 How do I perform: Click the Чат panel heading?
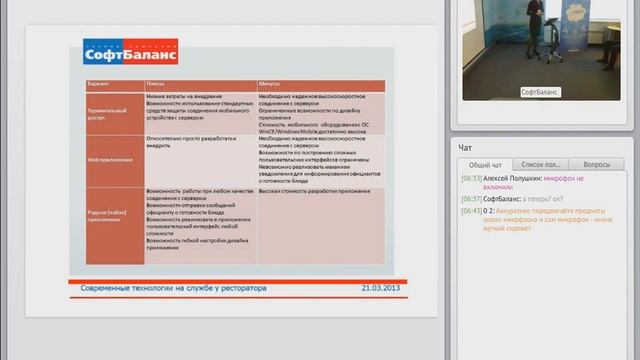465,148
